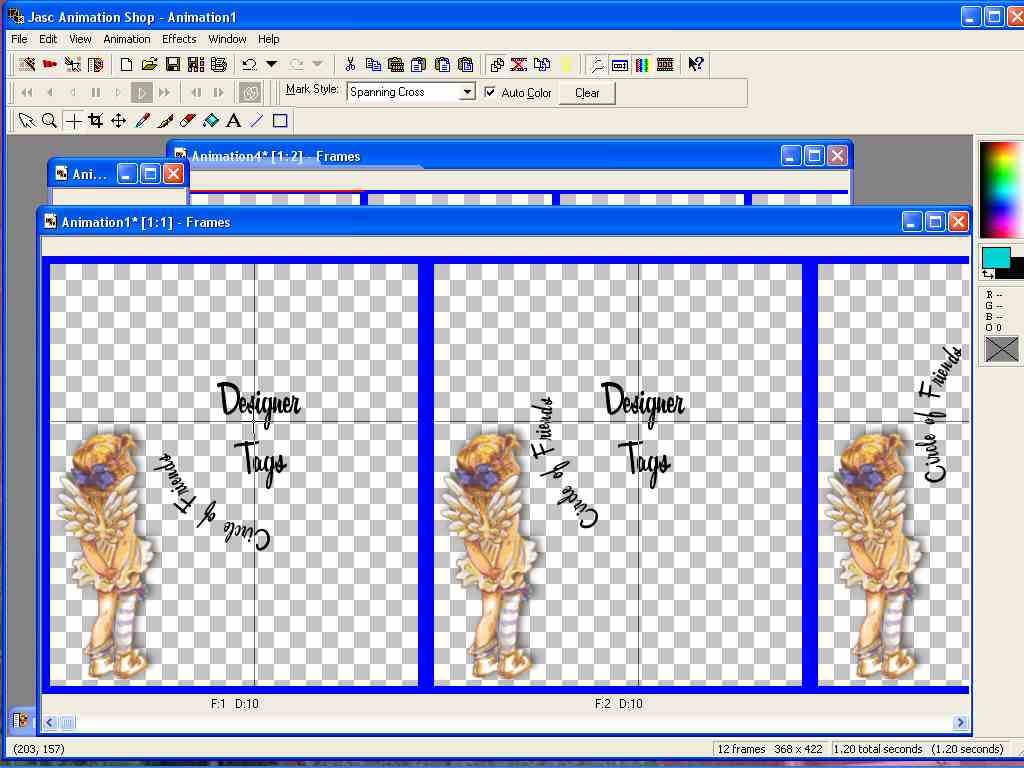The width and height of the screenshot is (1024, 768).
Task: Click the rewind-to-start playback button
Action: tap(27, 93)
